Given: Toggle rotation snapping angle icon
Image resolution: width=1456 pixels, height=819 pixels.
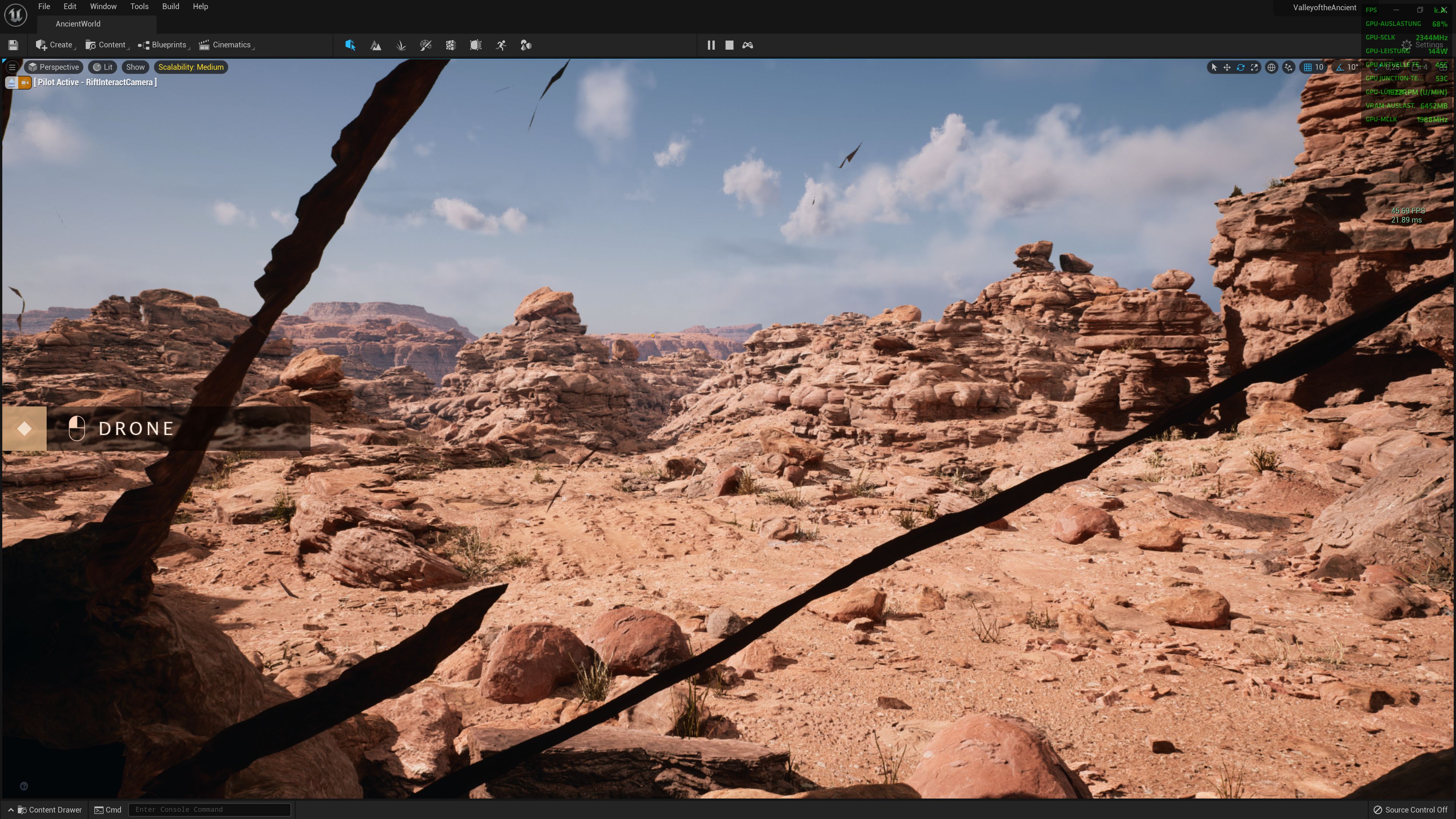Looking at the screenshot, I should pyautogui.click(x=1340, y=67).
